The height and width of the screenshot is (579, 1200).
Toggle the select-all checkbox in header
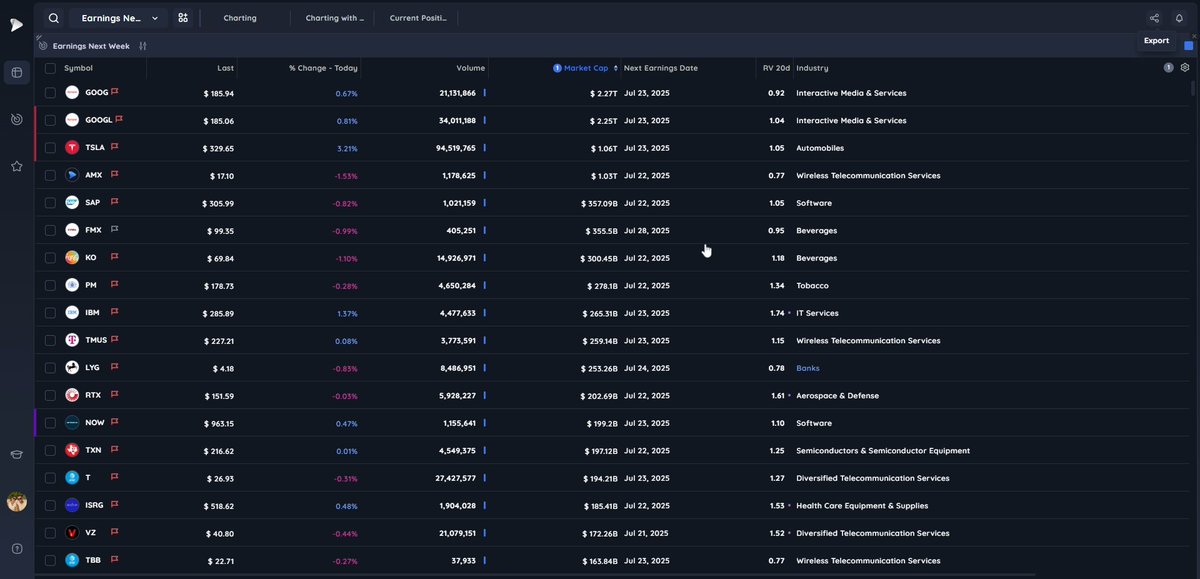[50, 68]
